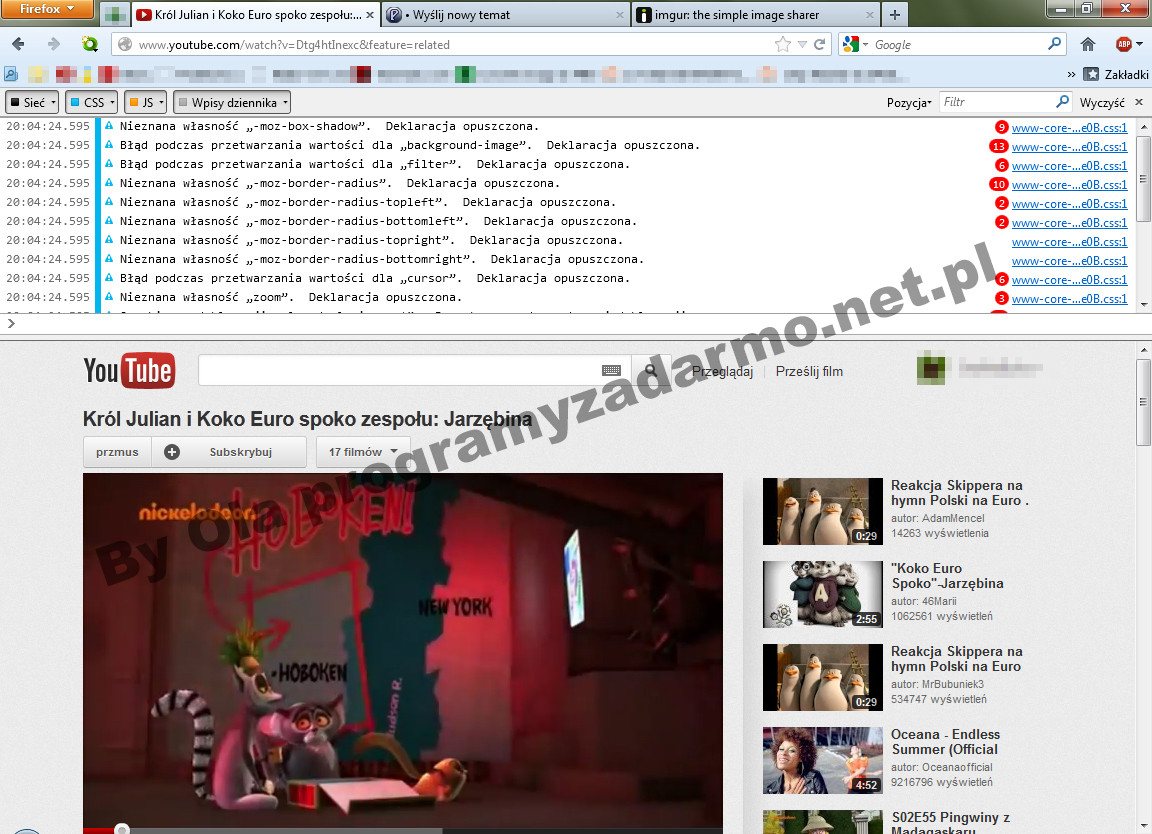Viewport: 1152px width, 834px height.
Task: Open the www-core css link on the -moz-box-shadow row
Action: [x=1069, y=127]
